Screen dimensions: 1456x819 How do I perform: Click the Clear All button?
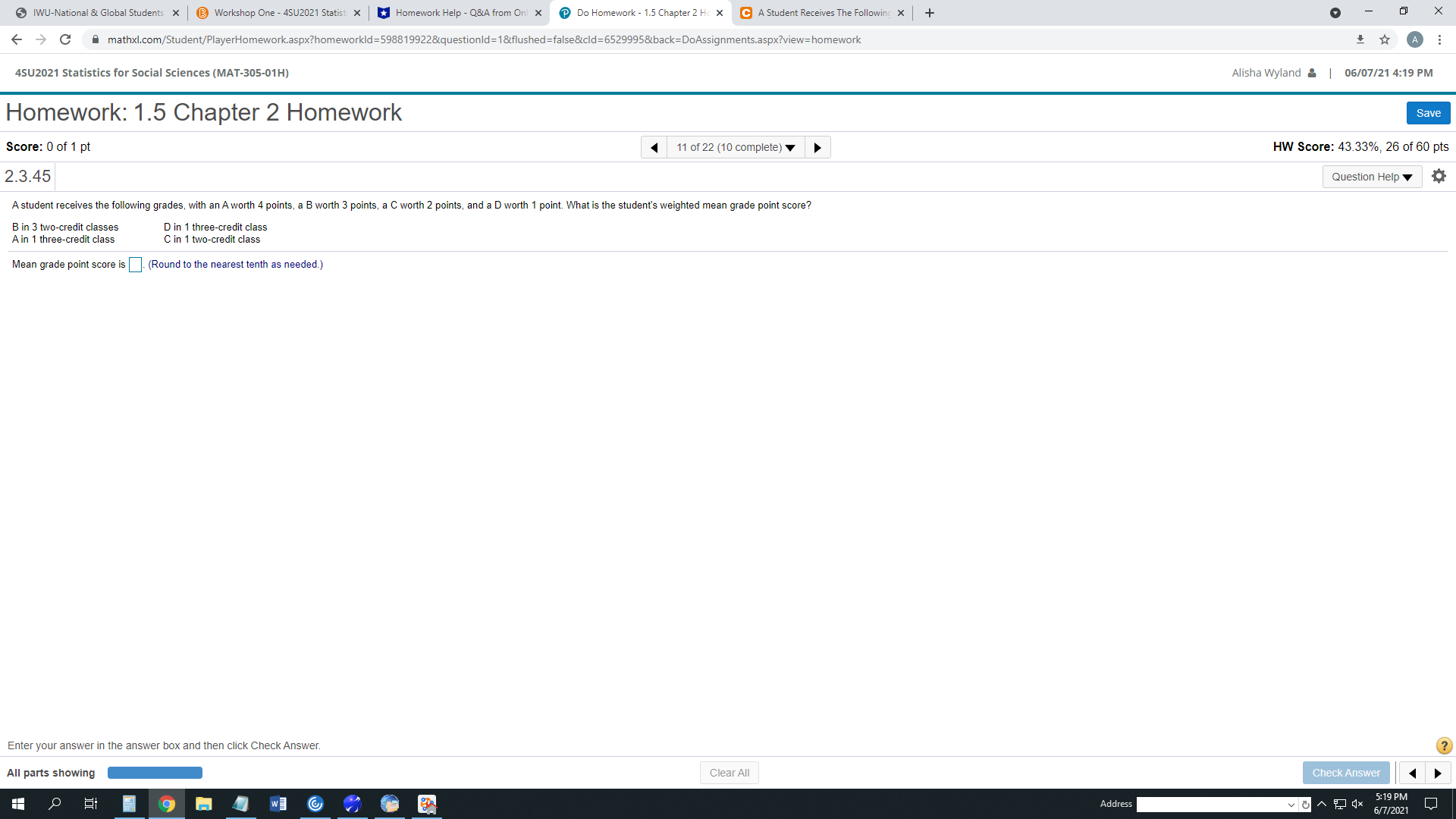point(729,773)
